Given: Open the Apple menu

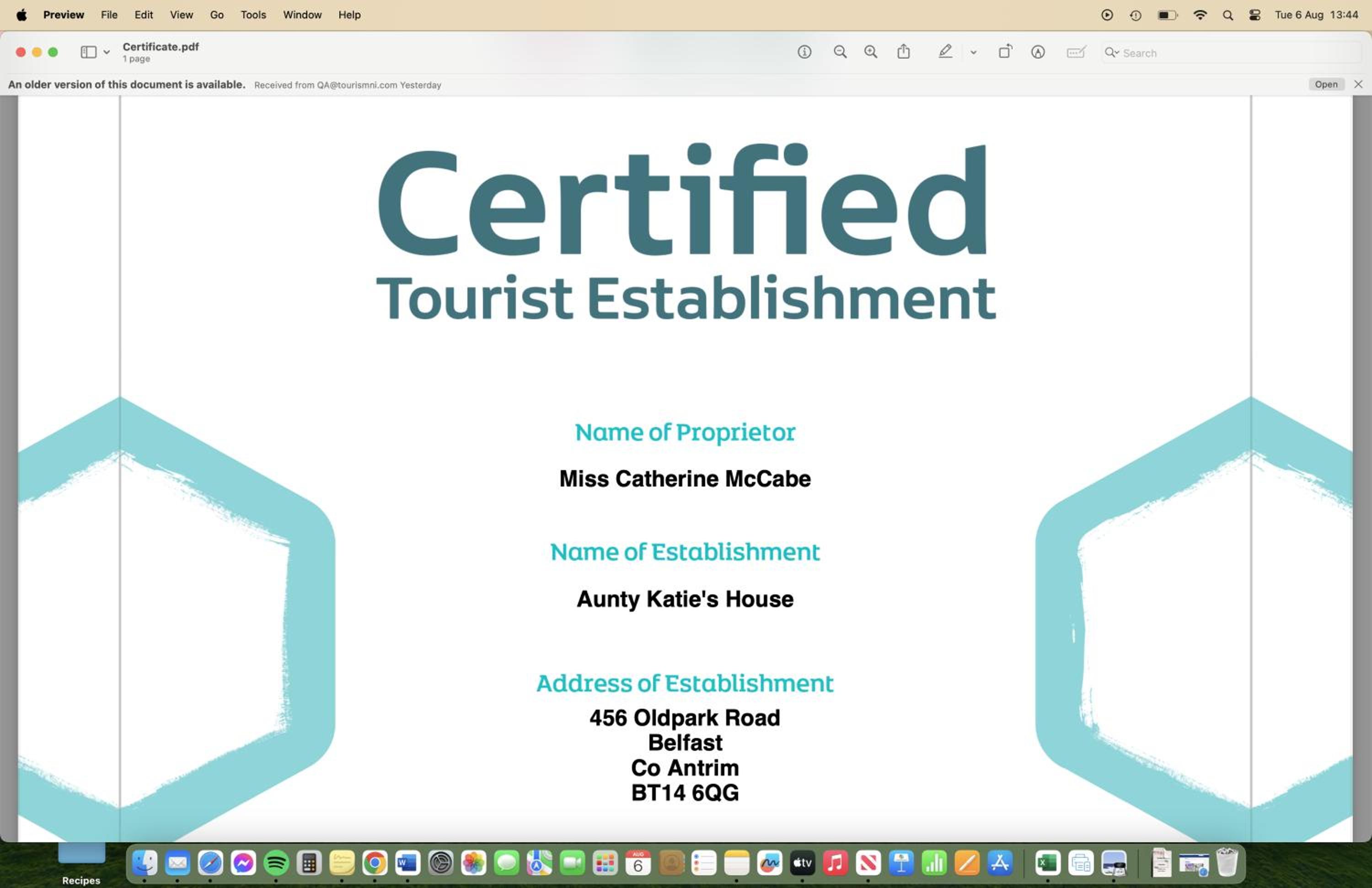Looking at the screenshot, I should click(x=21, y=15).
